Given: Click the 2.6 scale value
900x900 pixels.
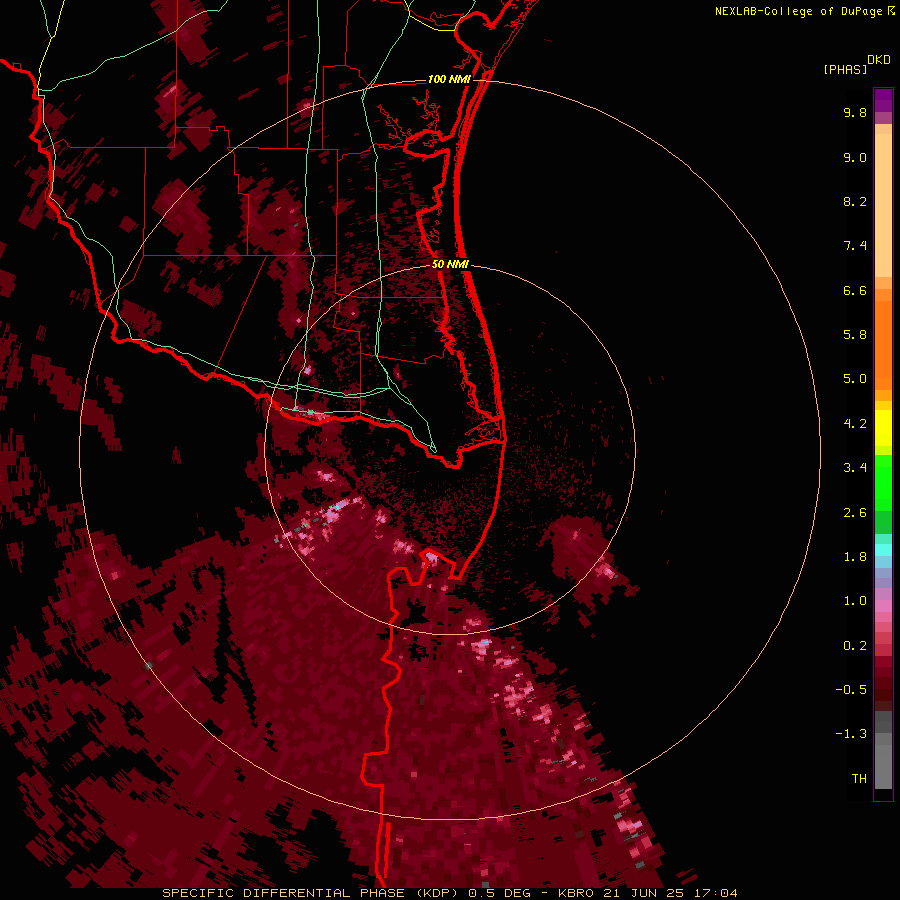Looking at the screenshot, I should 855,513.
